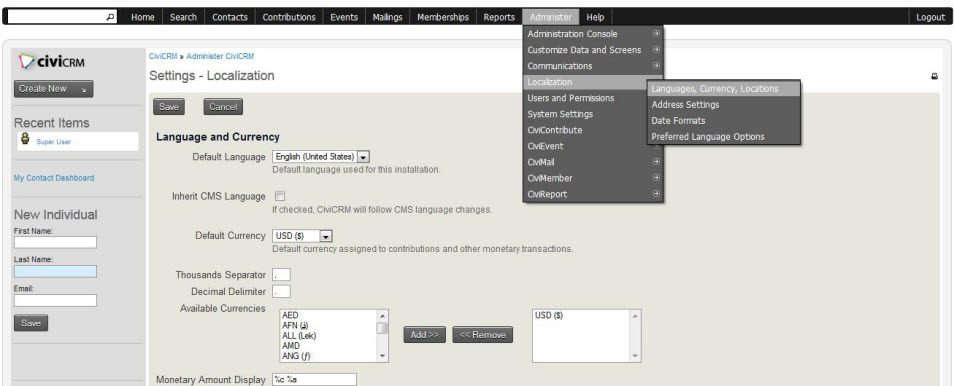Image resolution: width=954 pixels, height=386 pixels.
Task: Click the << Remove currencies button
Action: (x=482, y=335)
